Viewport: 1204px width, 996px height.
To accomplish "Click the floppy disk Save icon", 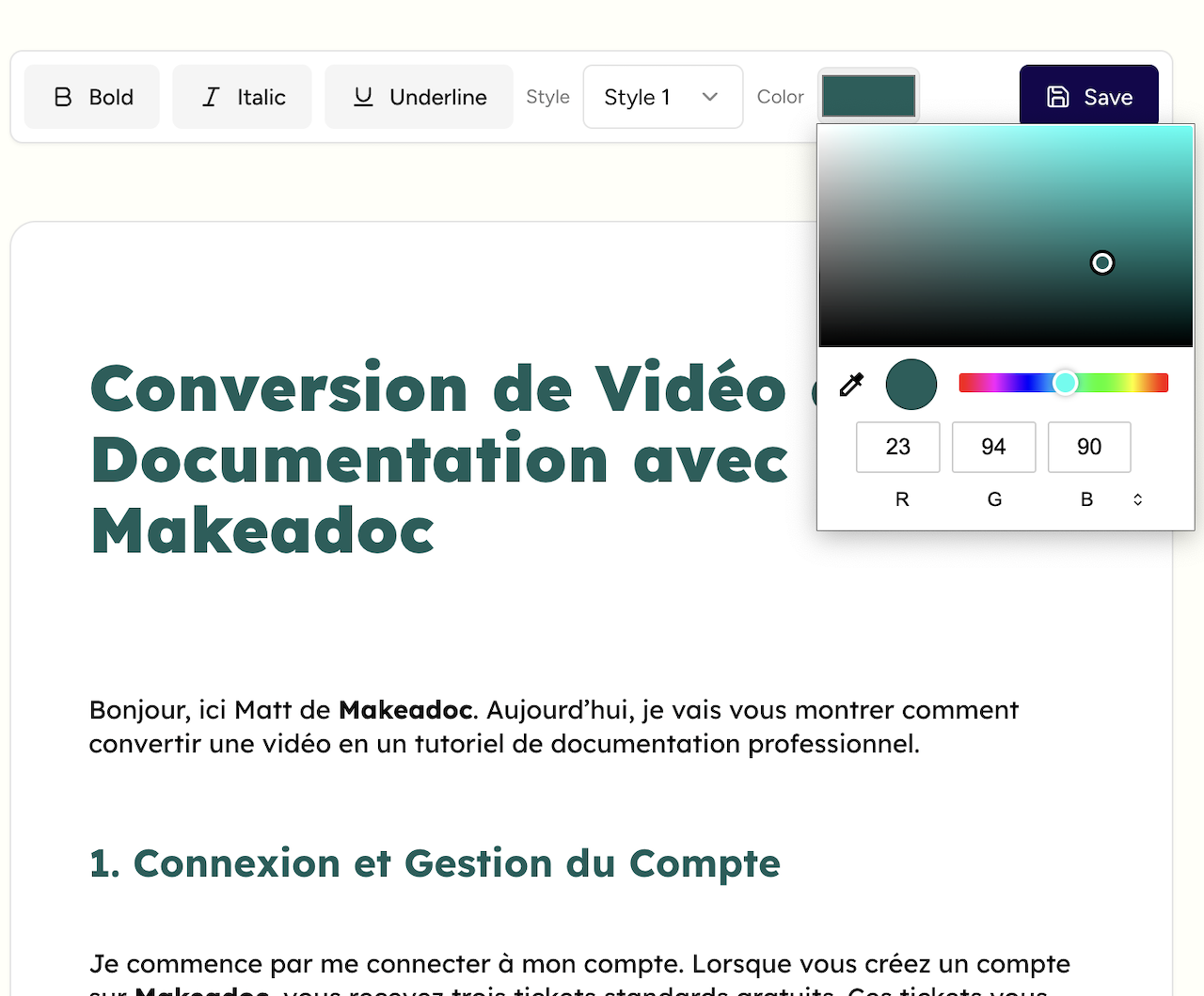I will tap(1058, 96).
